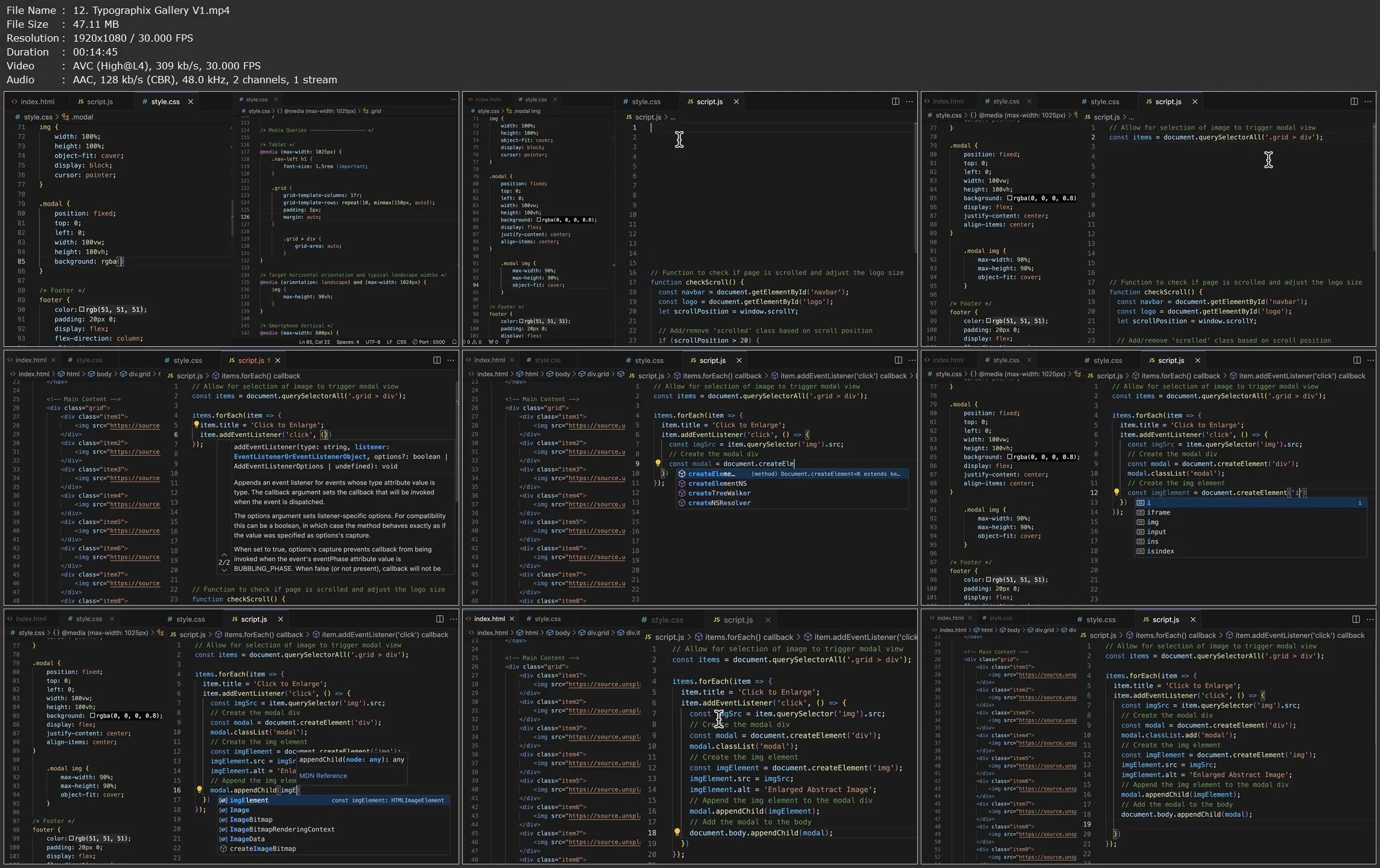Click lightbulb next to item.title on line 5
1380x868 pixels.
(x=196, y=425)
